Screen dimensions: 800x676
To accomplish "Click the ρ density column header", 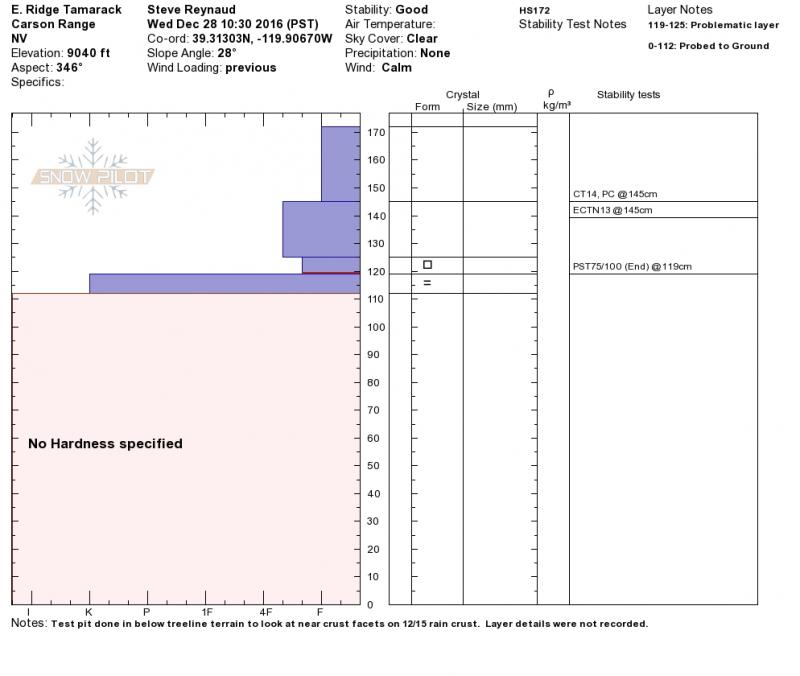I will click(x=552, y=93).
